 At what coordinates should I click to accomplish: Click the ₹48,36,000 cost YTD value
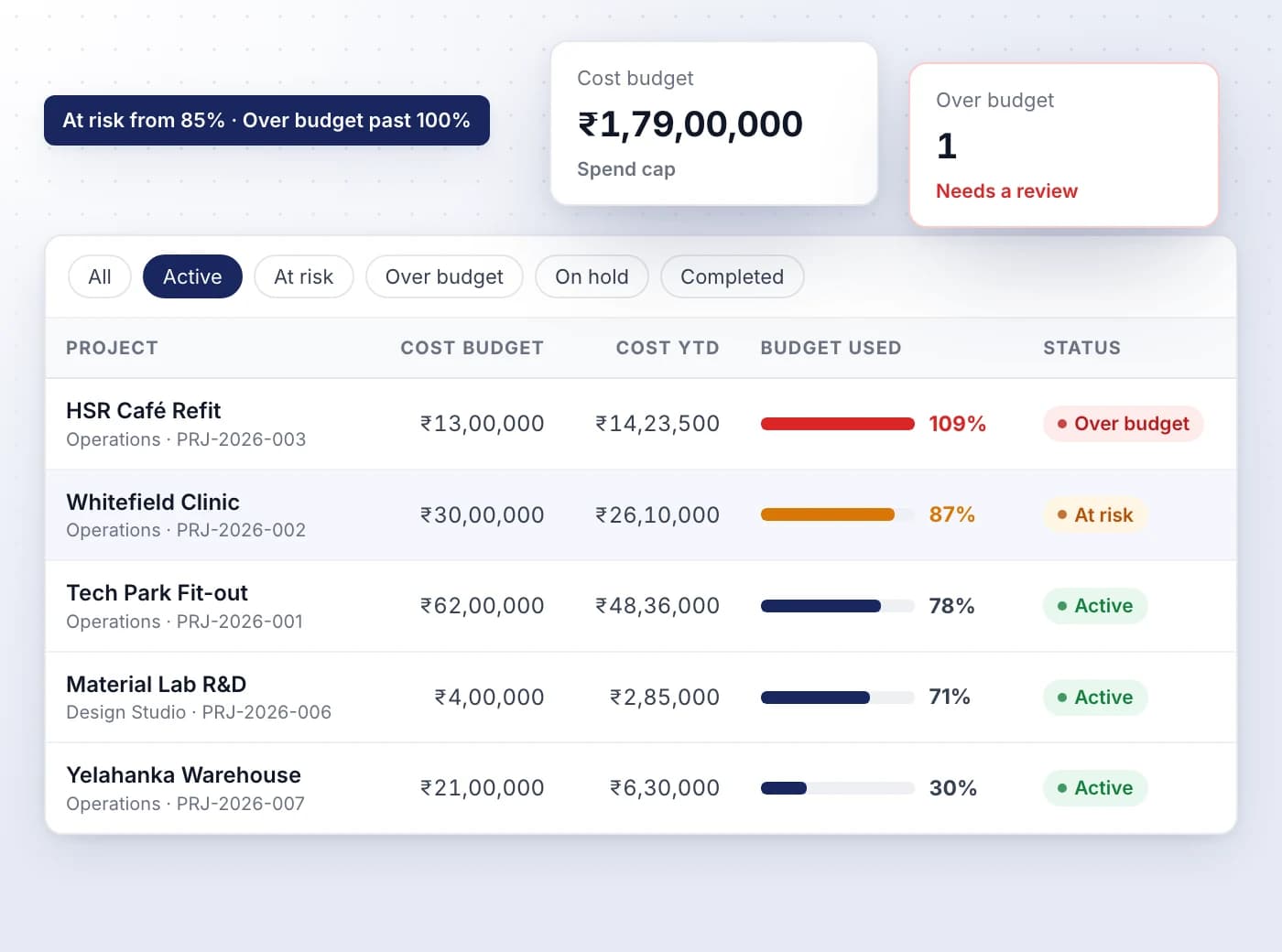pos(657,606)
